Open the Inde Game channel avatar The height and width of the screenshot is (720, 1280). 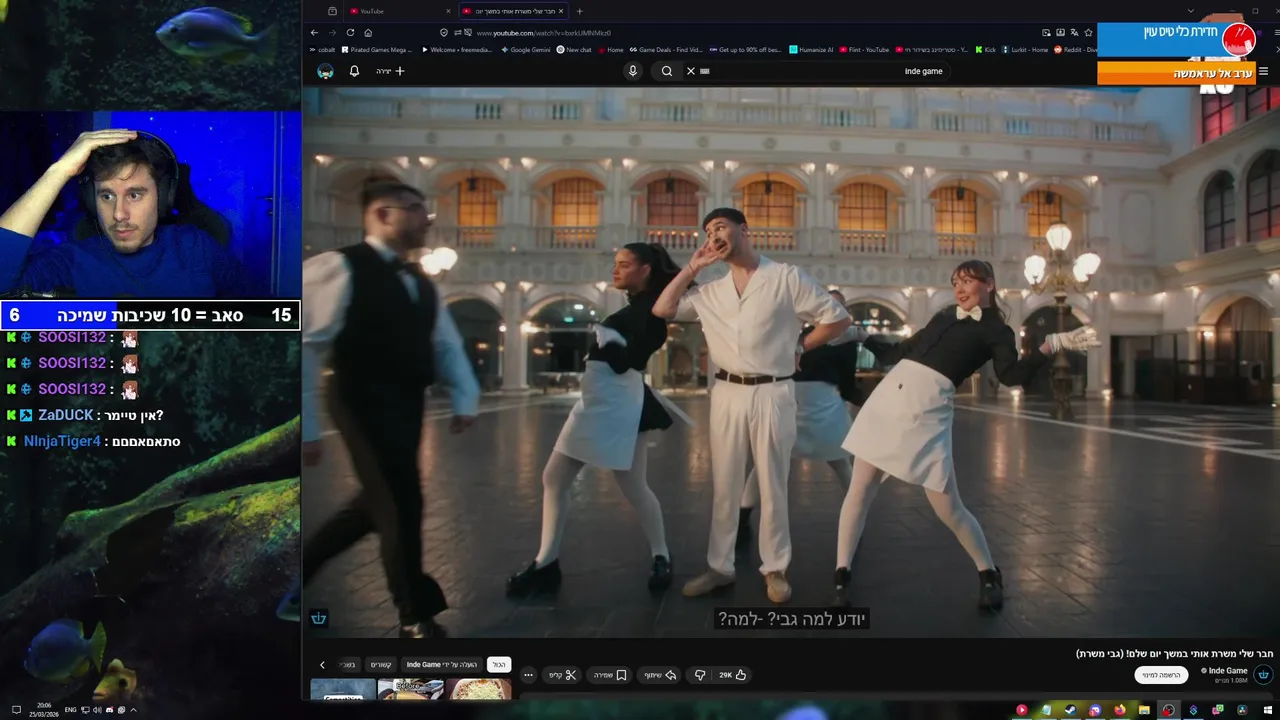[1263, 675]
